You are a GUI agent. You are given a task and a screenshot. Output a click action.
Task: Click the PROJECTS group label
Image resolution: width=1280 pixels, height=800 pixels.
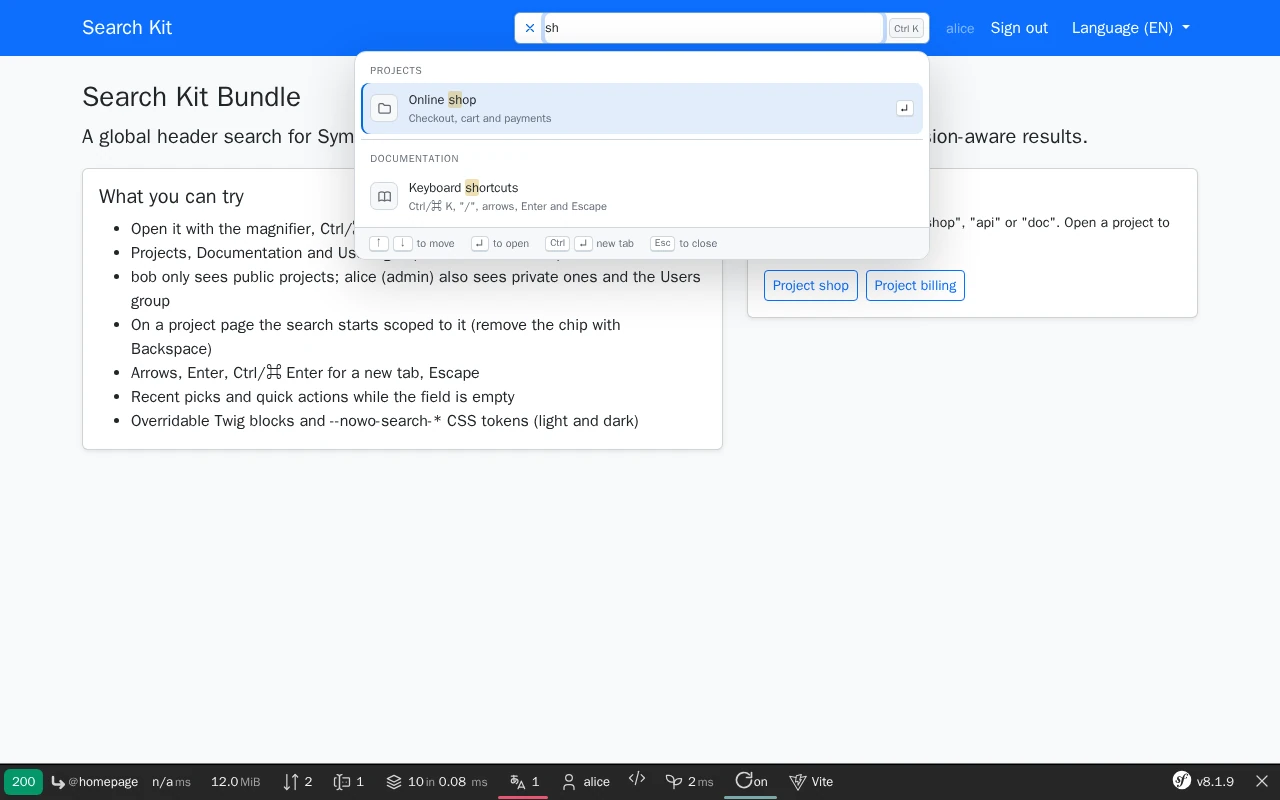pos(396,71)
